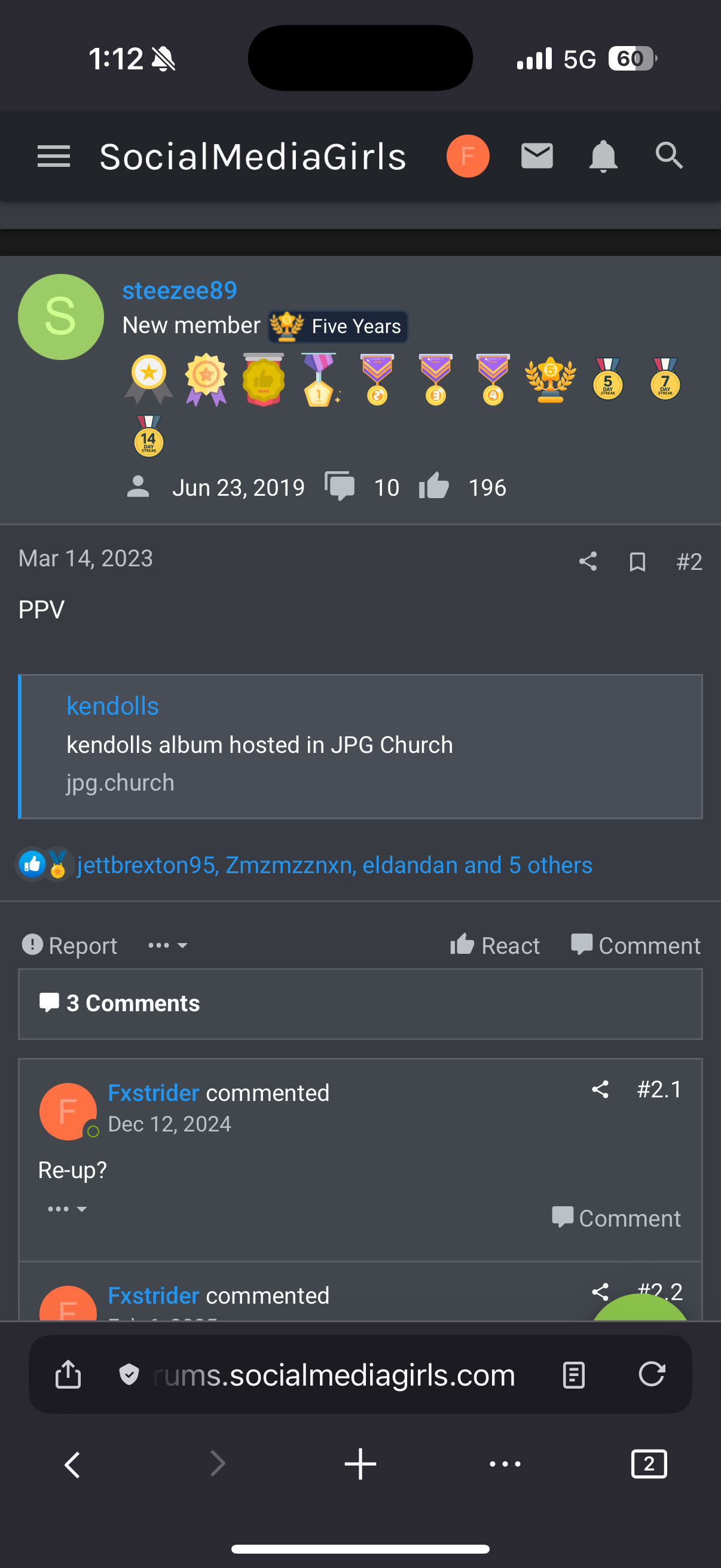Screen dimensions: 721x1568
Task: Expand the post's more options dropdown
Action: [x=167, y=945]
